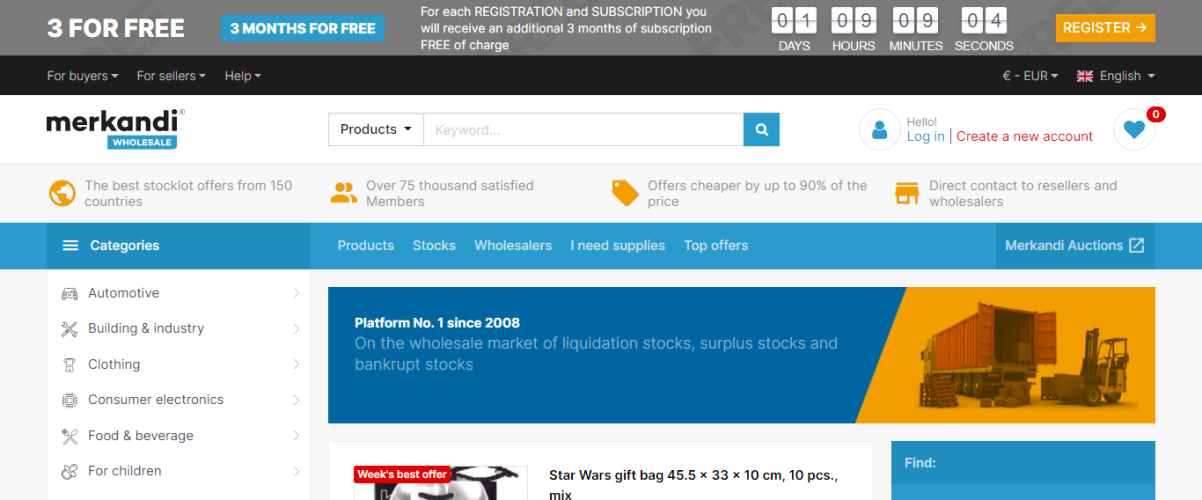
Task: Select the Clothing category label
Action: 114,364
